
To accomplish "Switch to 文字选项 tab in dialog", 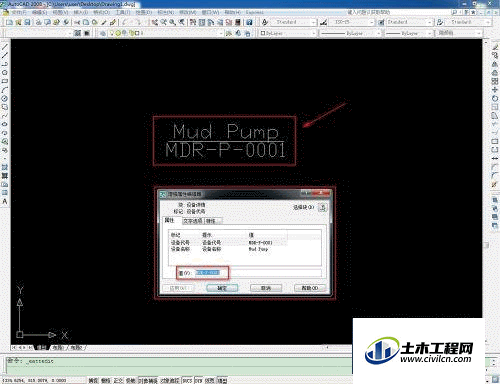I will point(192,221).
